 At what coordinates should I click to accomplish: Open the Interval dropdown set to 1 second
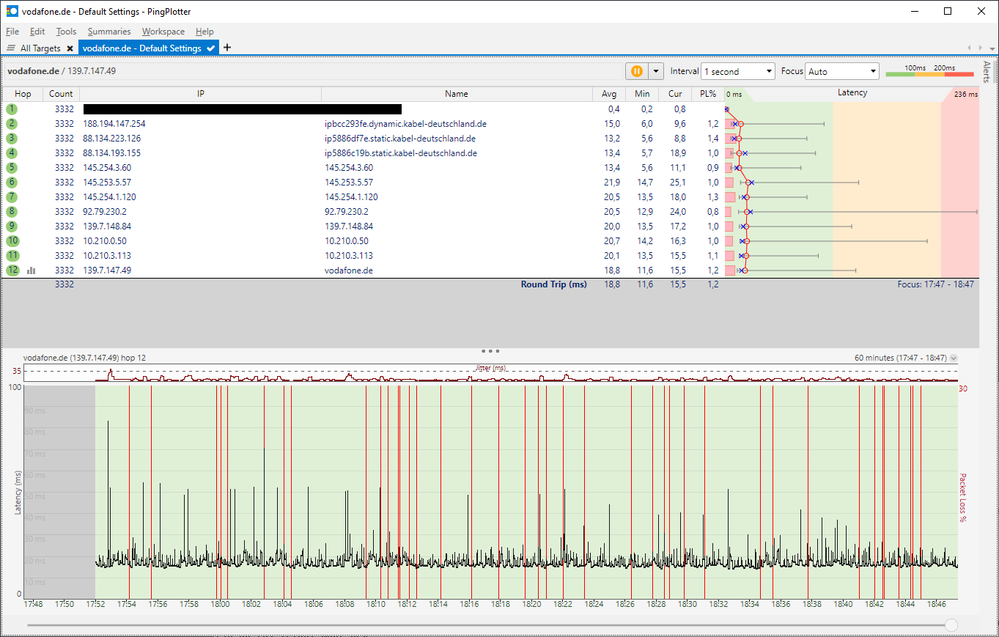[738, 71]
